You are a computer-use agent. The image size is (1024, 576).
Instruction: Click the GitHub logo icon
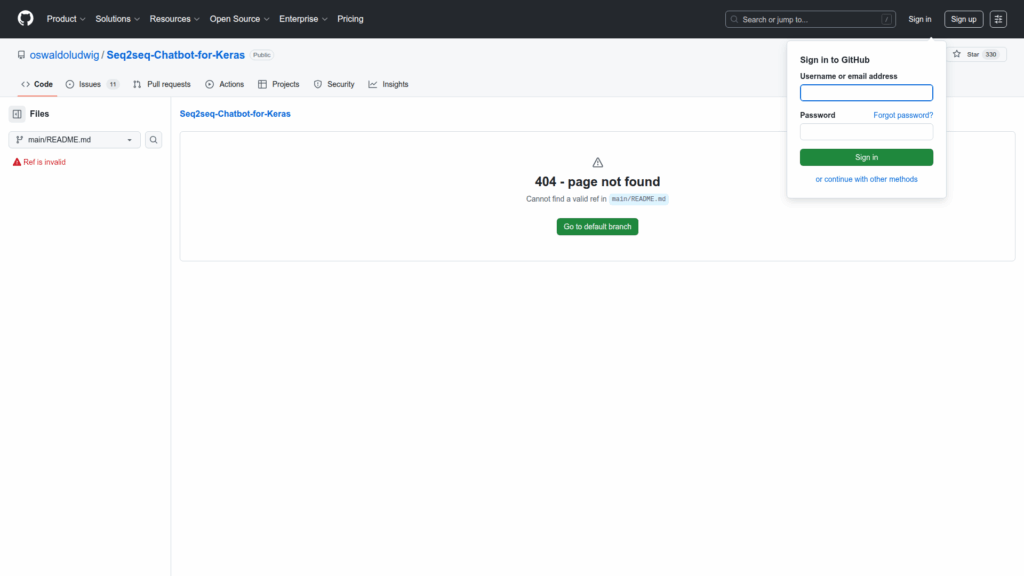[25, 19]
